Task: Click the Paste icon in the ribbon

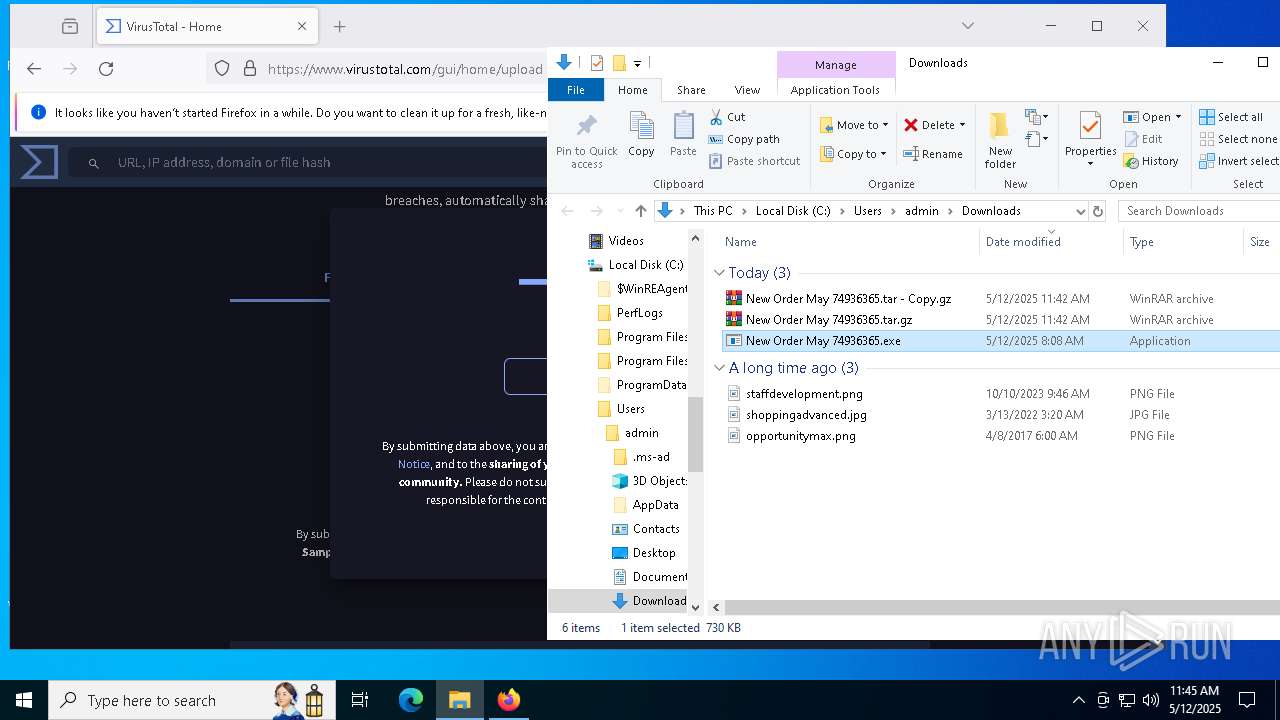Action: pos(683,127)
